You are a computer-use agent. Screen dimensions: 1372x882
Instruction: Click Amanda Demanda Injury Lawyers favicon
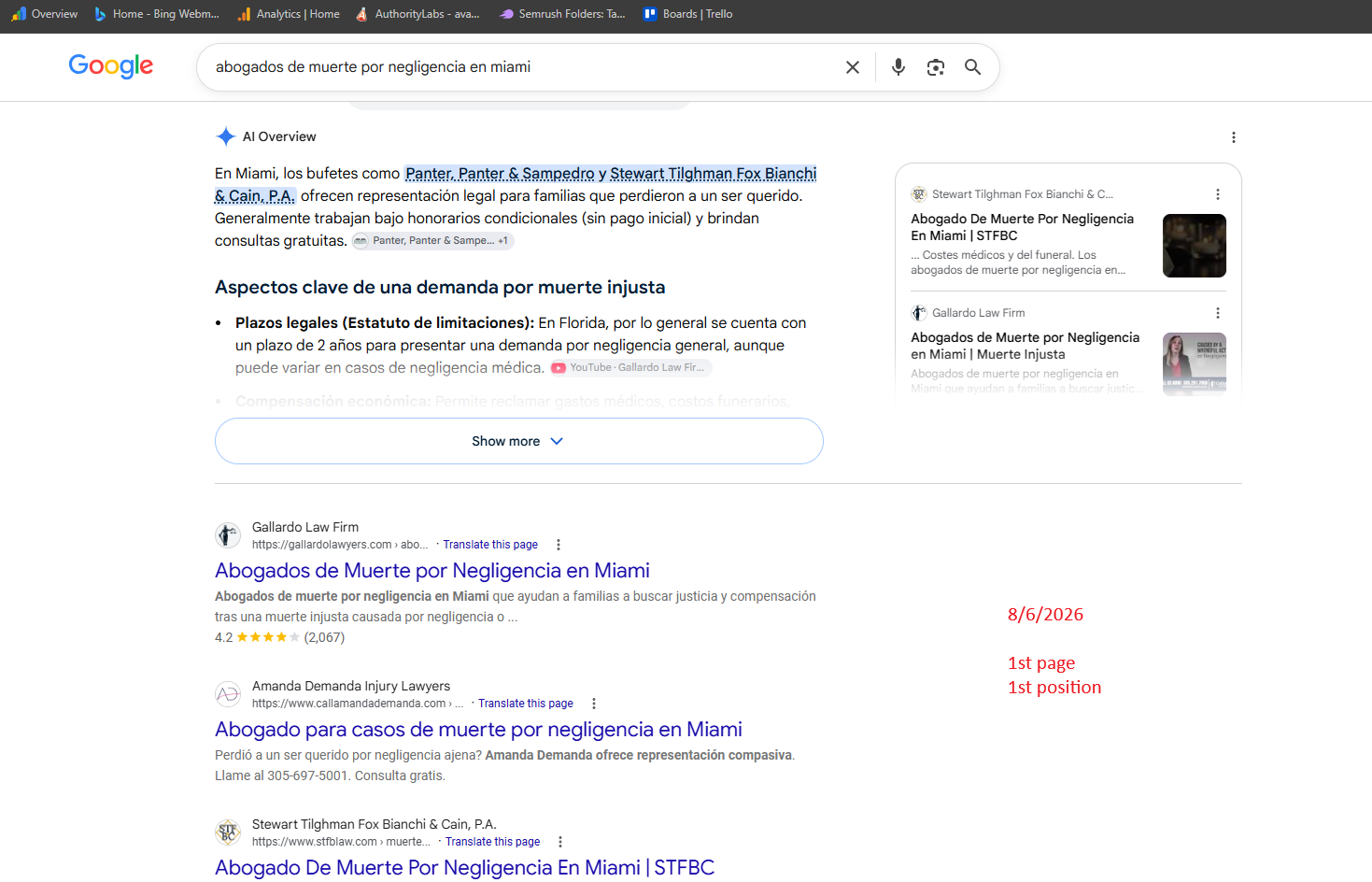pyautogui.click(x=228, y=694)
